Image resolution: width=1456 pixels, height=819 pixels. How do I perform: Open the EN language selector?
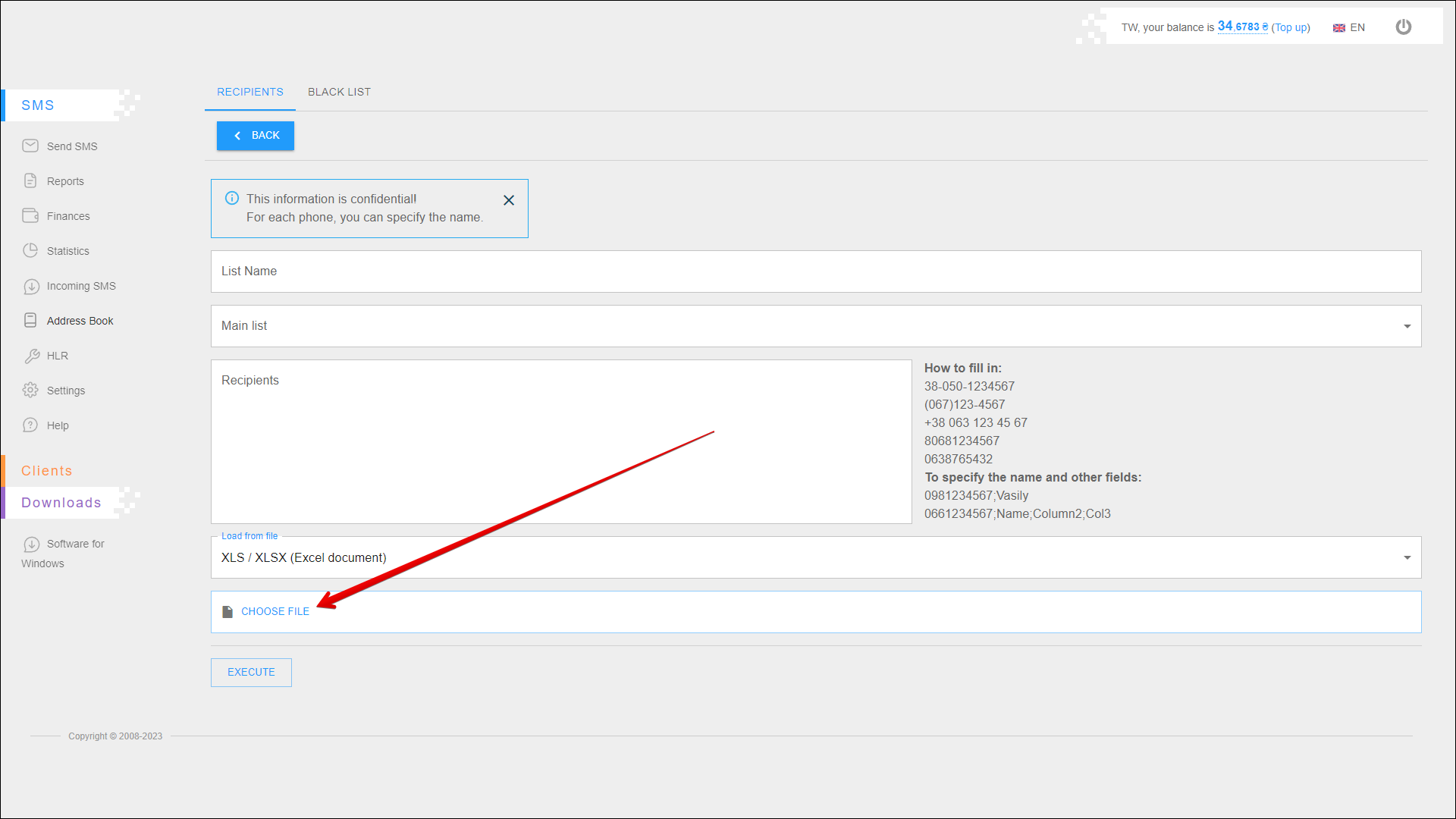pos(1349,27)
